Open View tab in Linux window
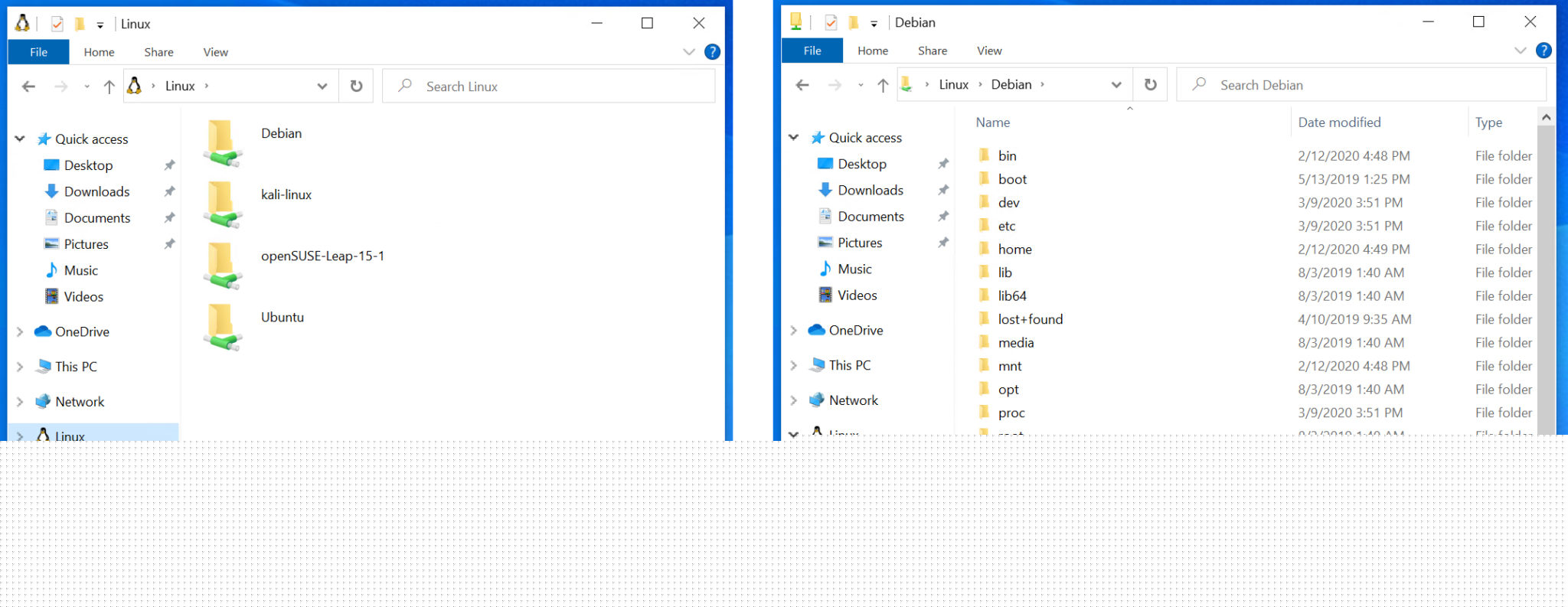 point(215,52)
